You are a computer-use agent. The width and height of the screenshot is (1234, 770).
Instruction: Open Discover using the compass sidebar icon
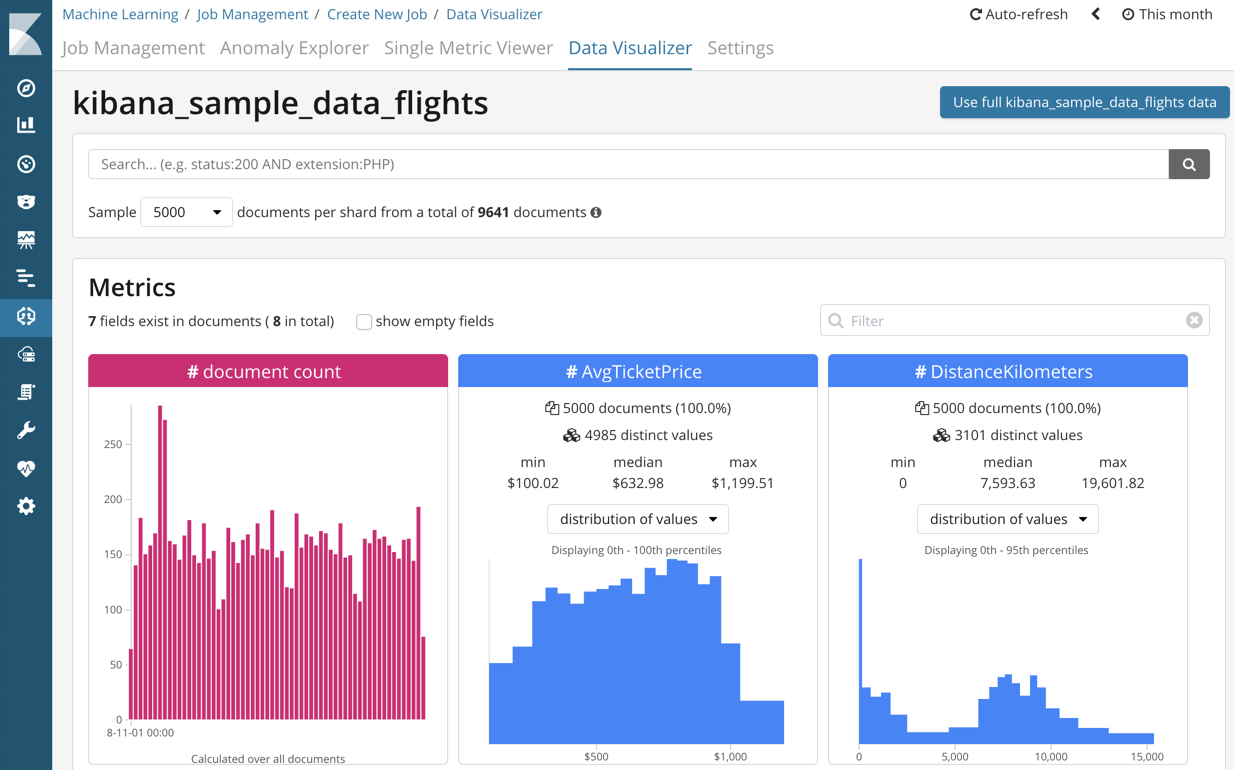[26, 87]
